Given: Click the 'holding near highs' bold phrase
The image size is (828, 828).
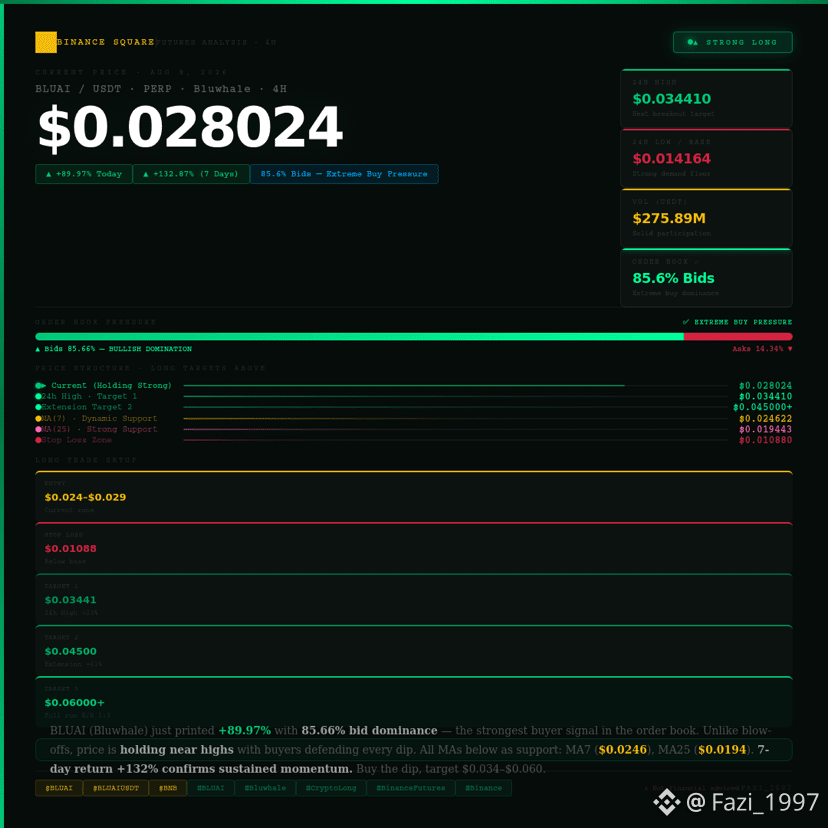Looking at the screenshot, I should (x=176, y=749).
